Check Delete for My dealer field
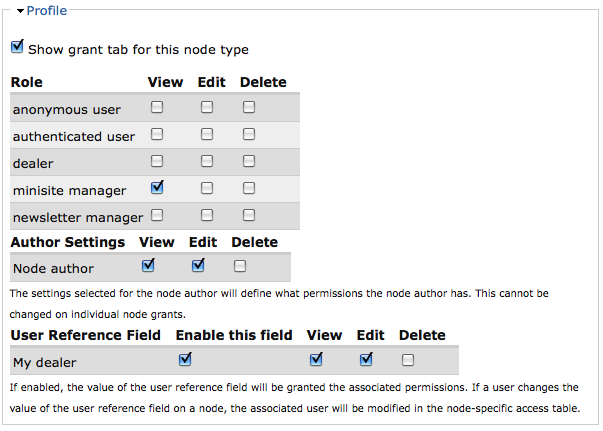The image size is (603, 431). 408,360
